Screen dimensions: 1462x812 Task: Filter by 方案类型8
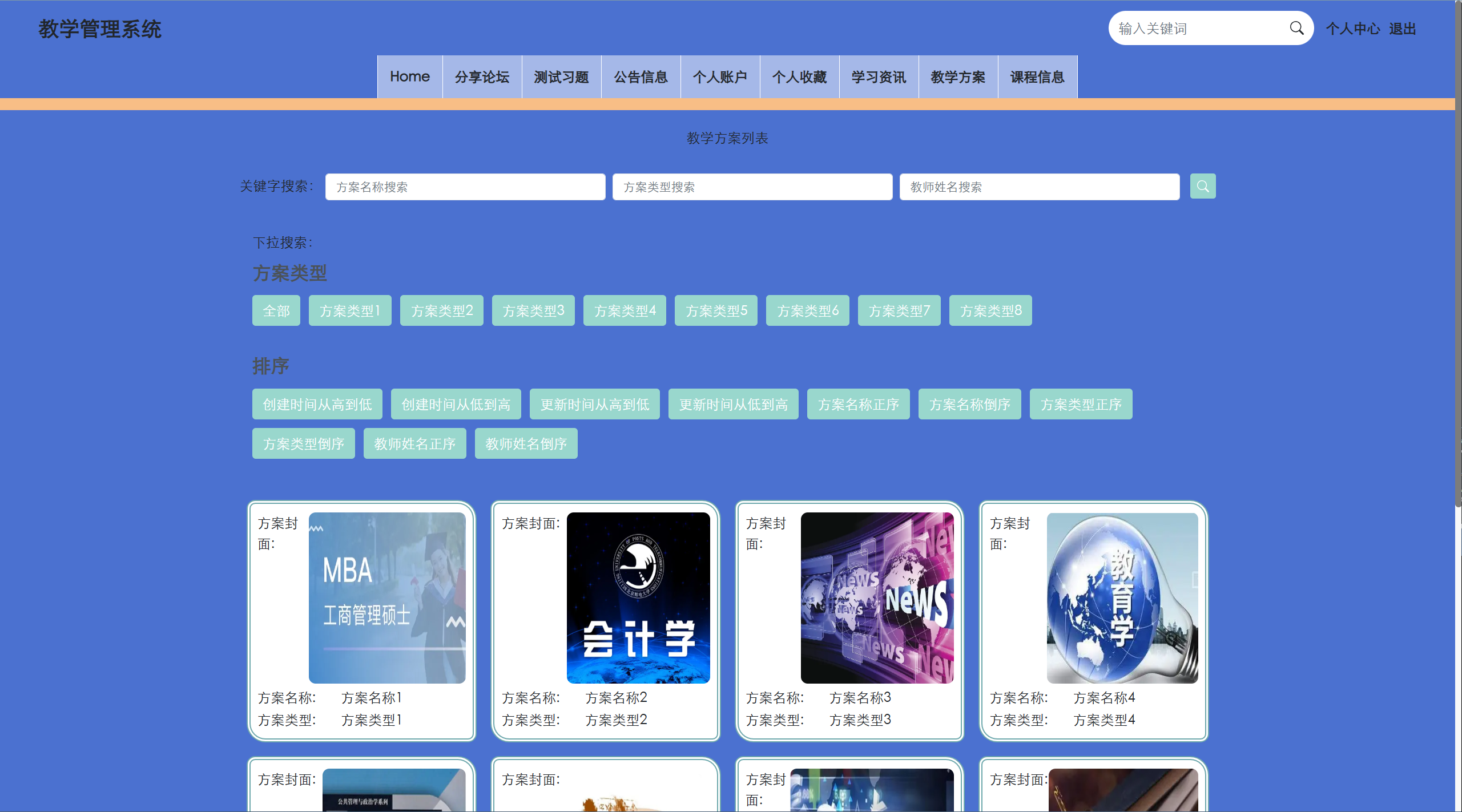click(990, 311)
